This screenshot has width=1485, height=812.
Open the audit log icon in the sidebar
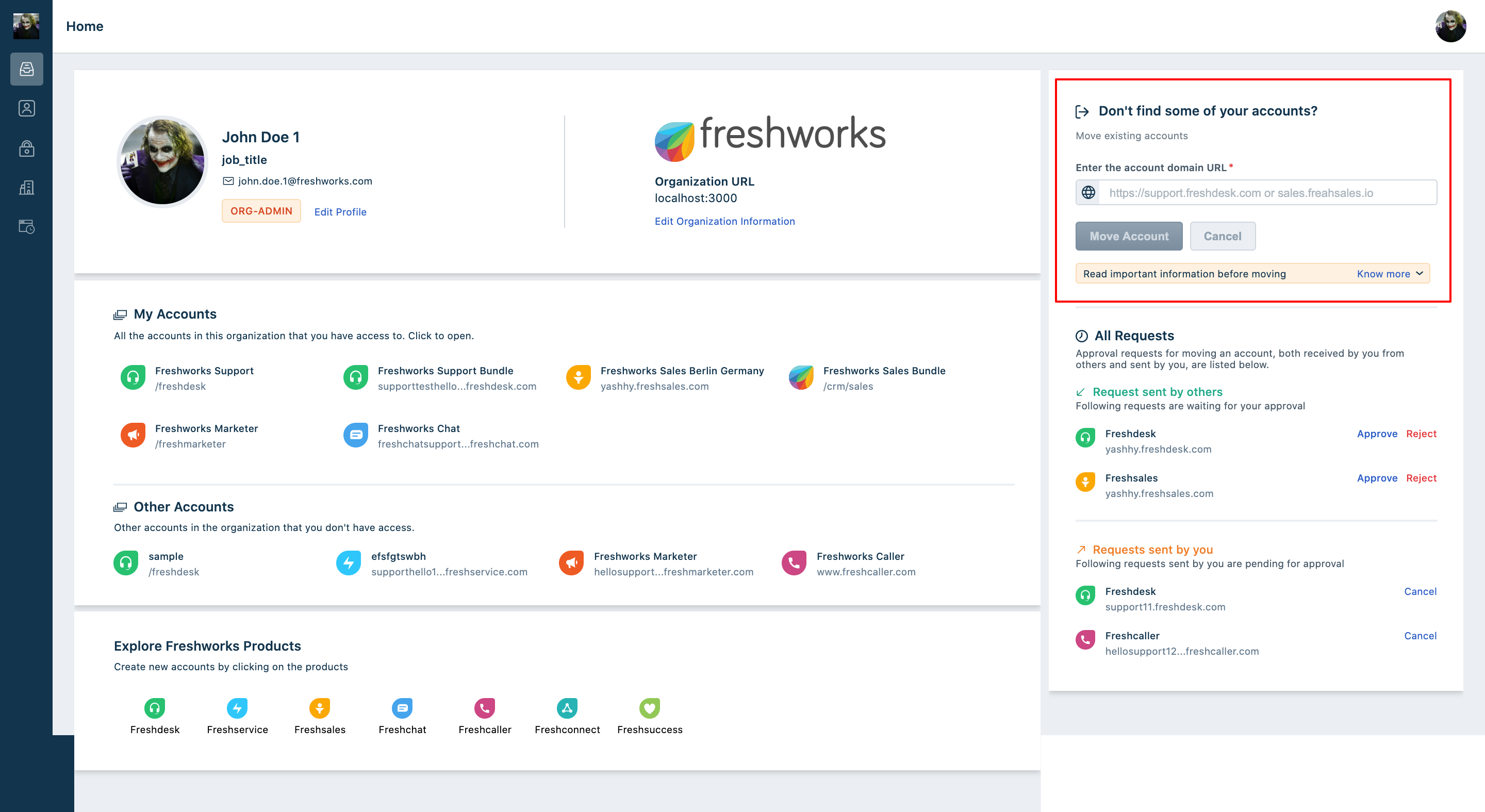coord(26,226)
